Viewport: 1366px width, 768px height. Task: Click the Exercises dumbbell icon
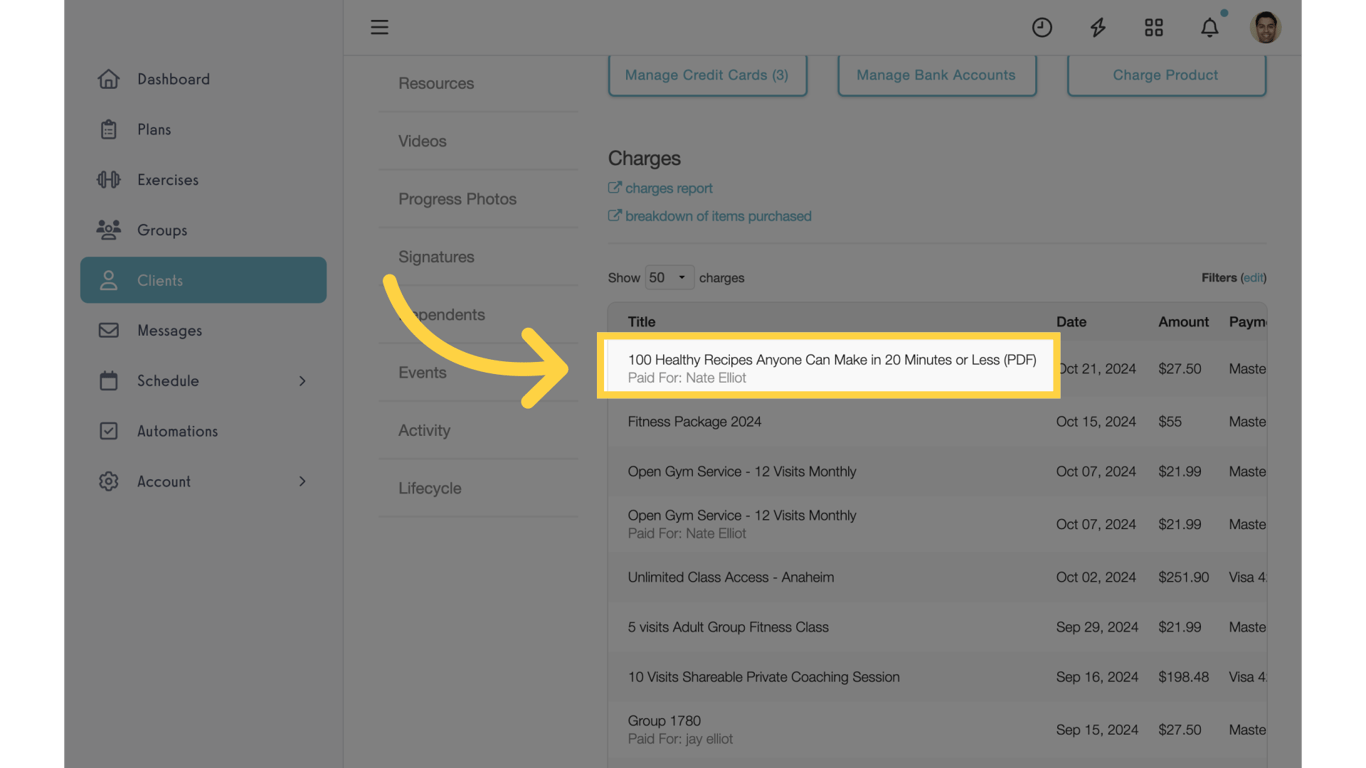[x=108, y=180]
